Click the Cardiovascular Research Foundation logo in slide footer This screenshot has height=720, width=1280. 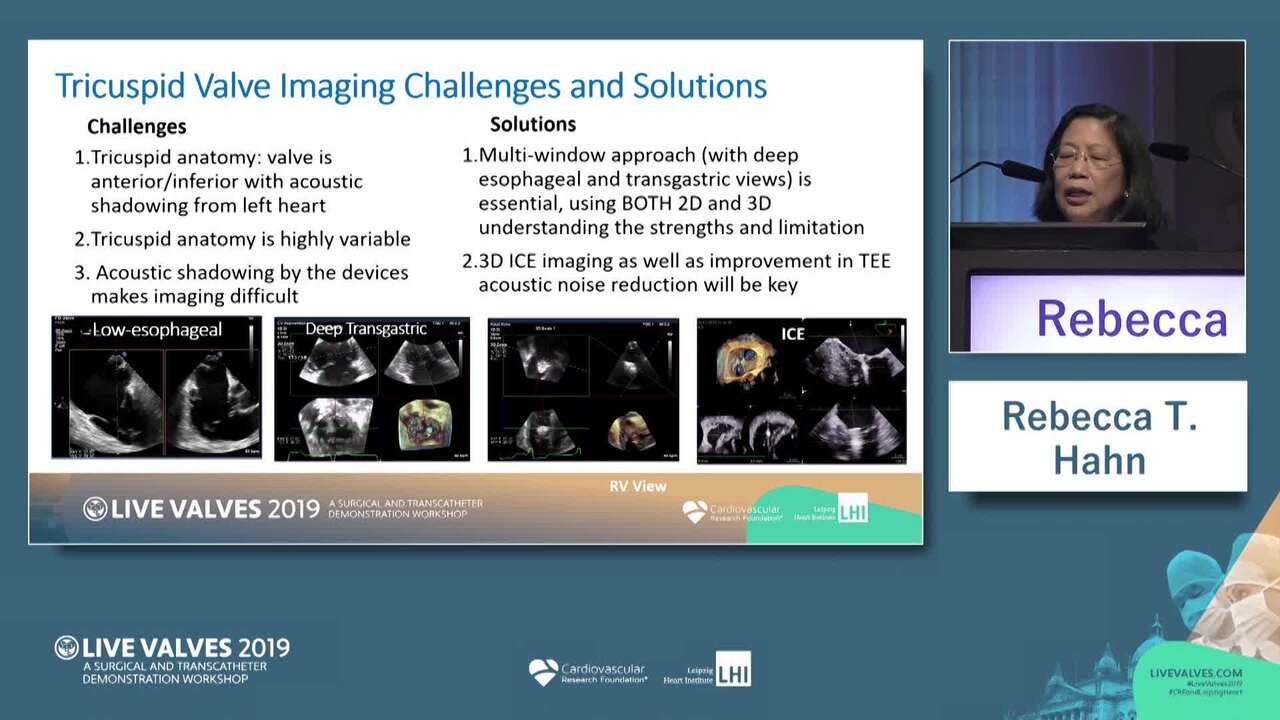click(732, 512)
